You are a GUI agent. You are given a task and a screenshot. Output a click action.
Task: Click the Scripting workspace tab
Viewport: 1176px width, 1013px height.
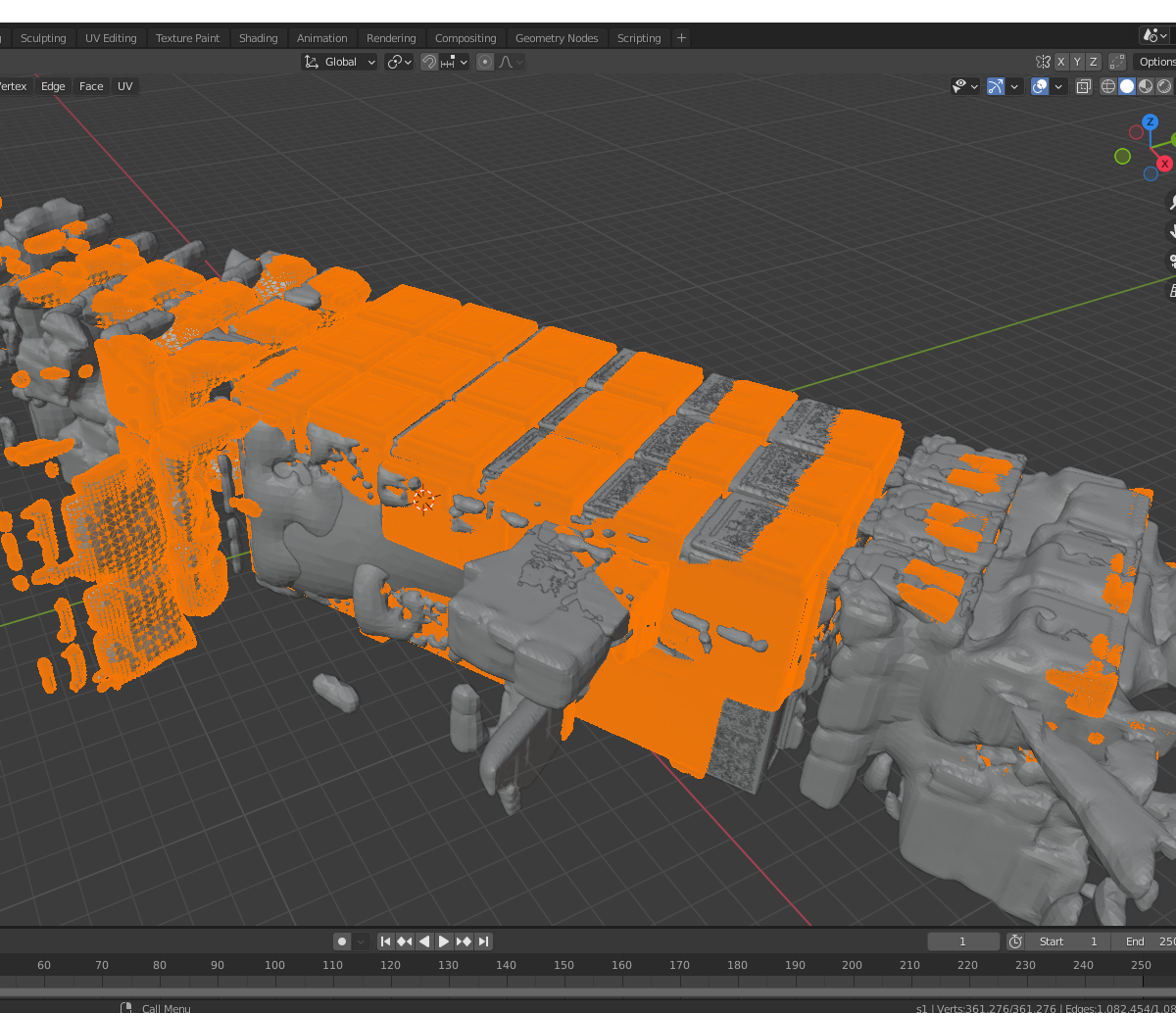(639, 38)
